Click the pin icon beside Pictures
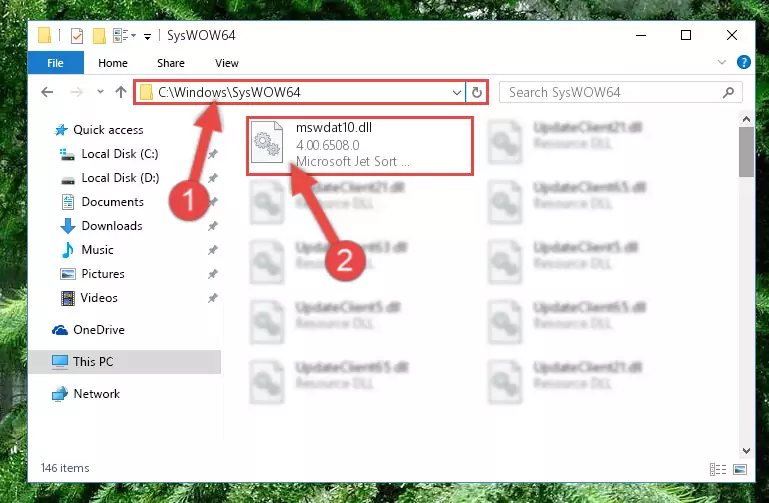769x503 pixels. pos(212,274)
